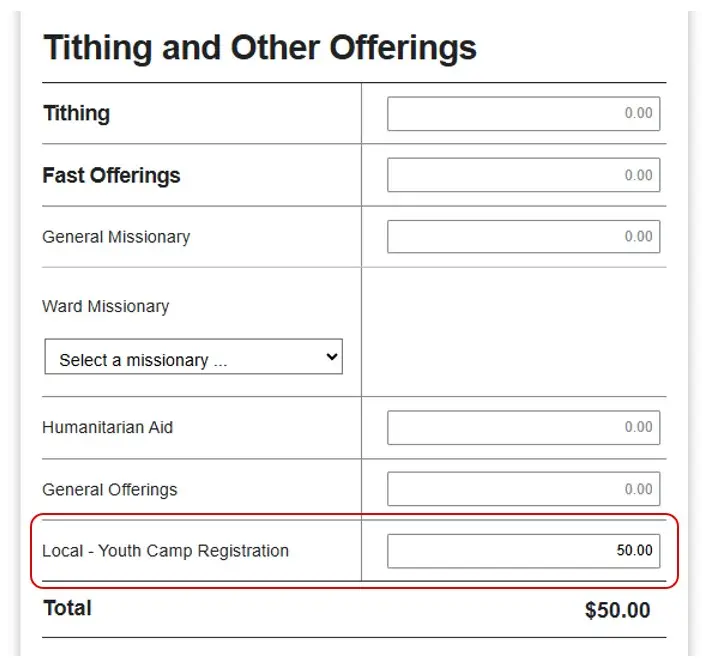Click the Ward Missionary label
The image size is (702, 664).
(x=106, y=306)
